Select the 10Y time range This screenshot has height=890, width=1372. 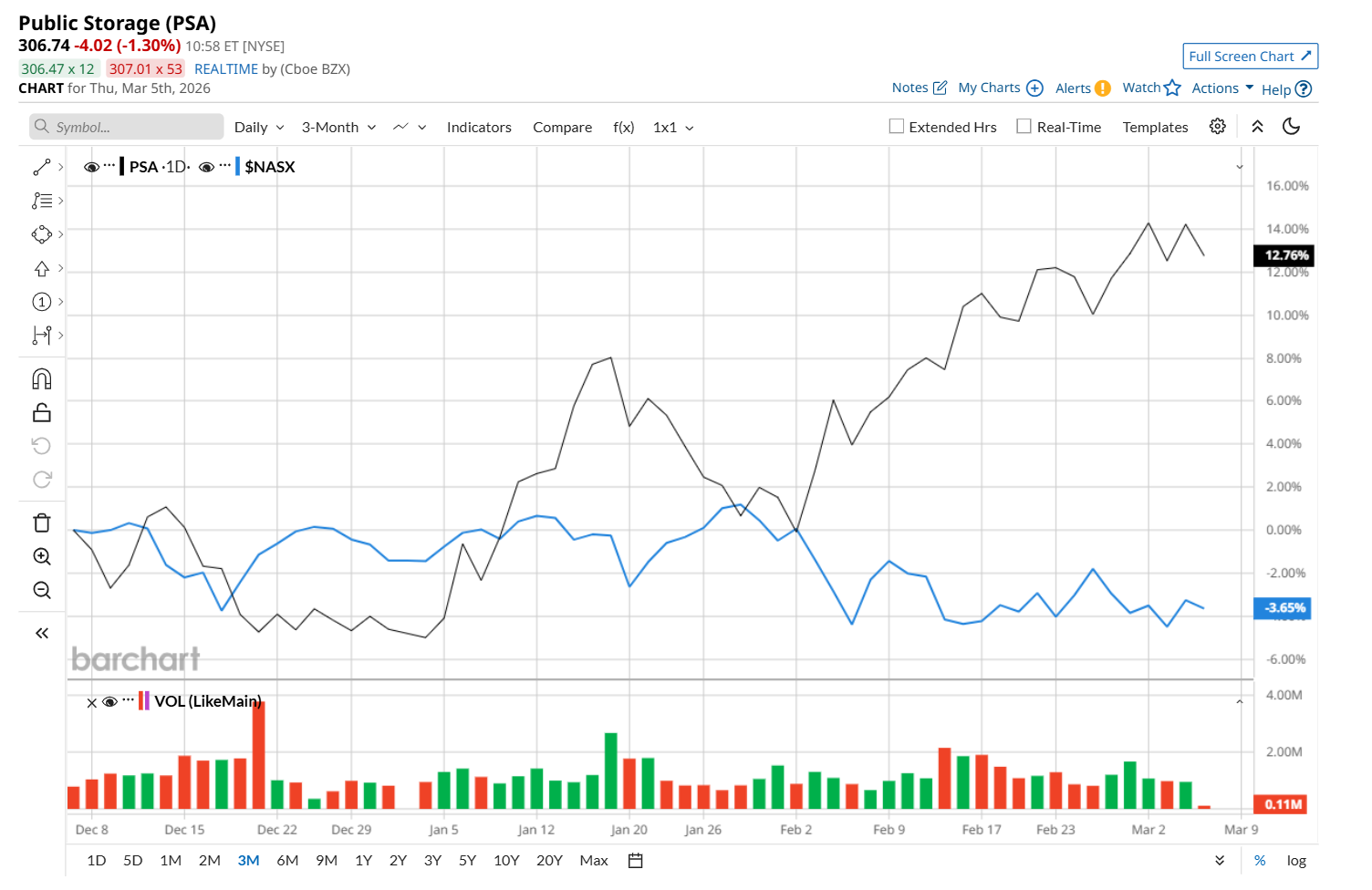click(506, 861)
